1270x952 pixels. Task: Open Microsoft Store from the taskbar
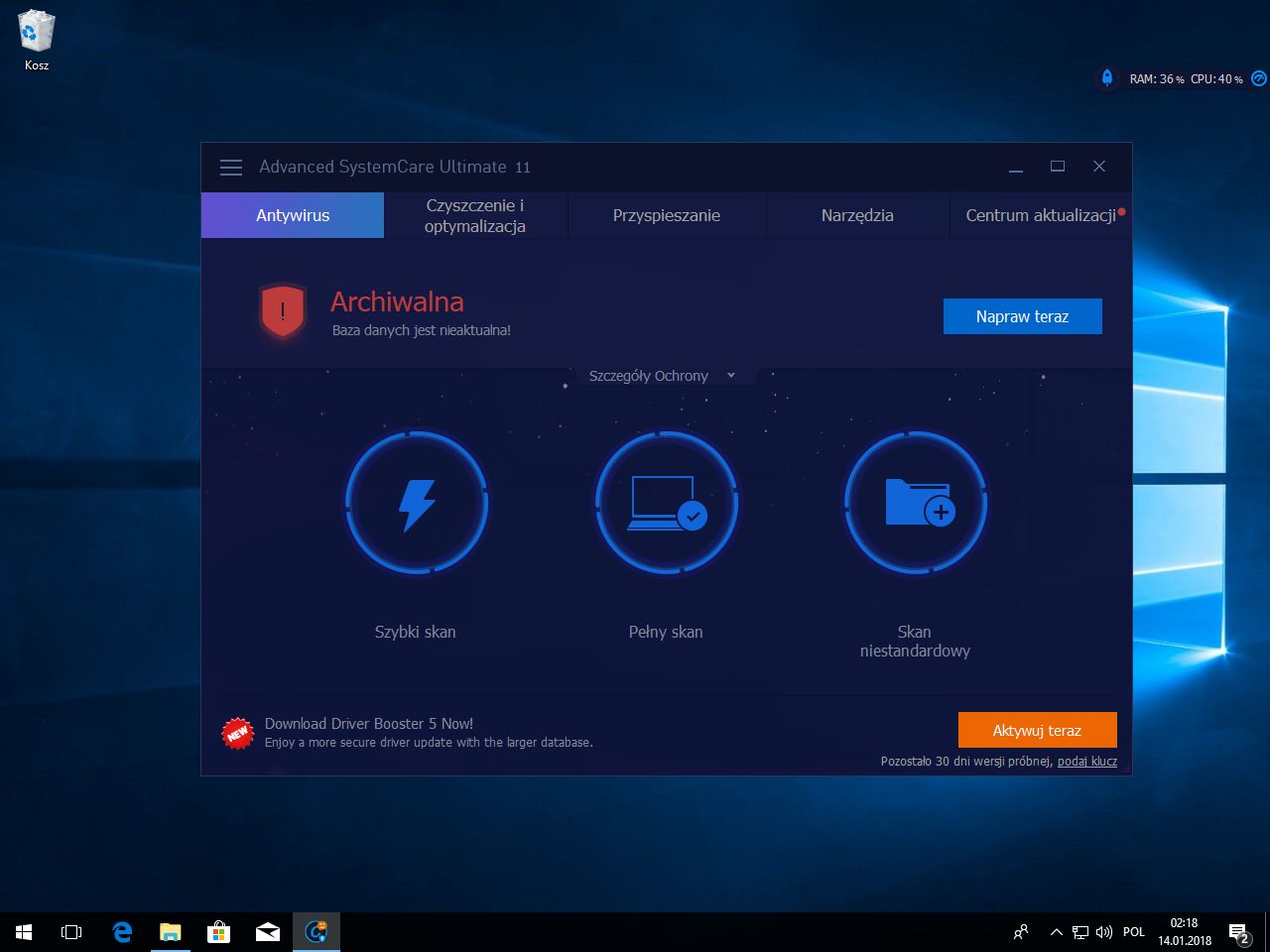[x=218, y=932]
